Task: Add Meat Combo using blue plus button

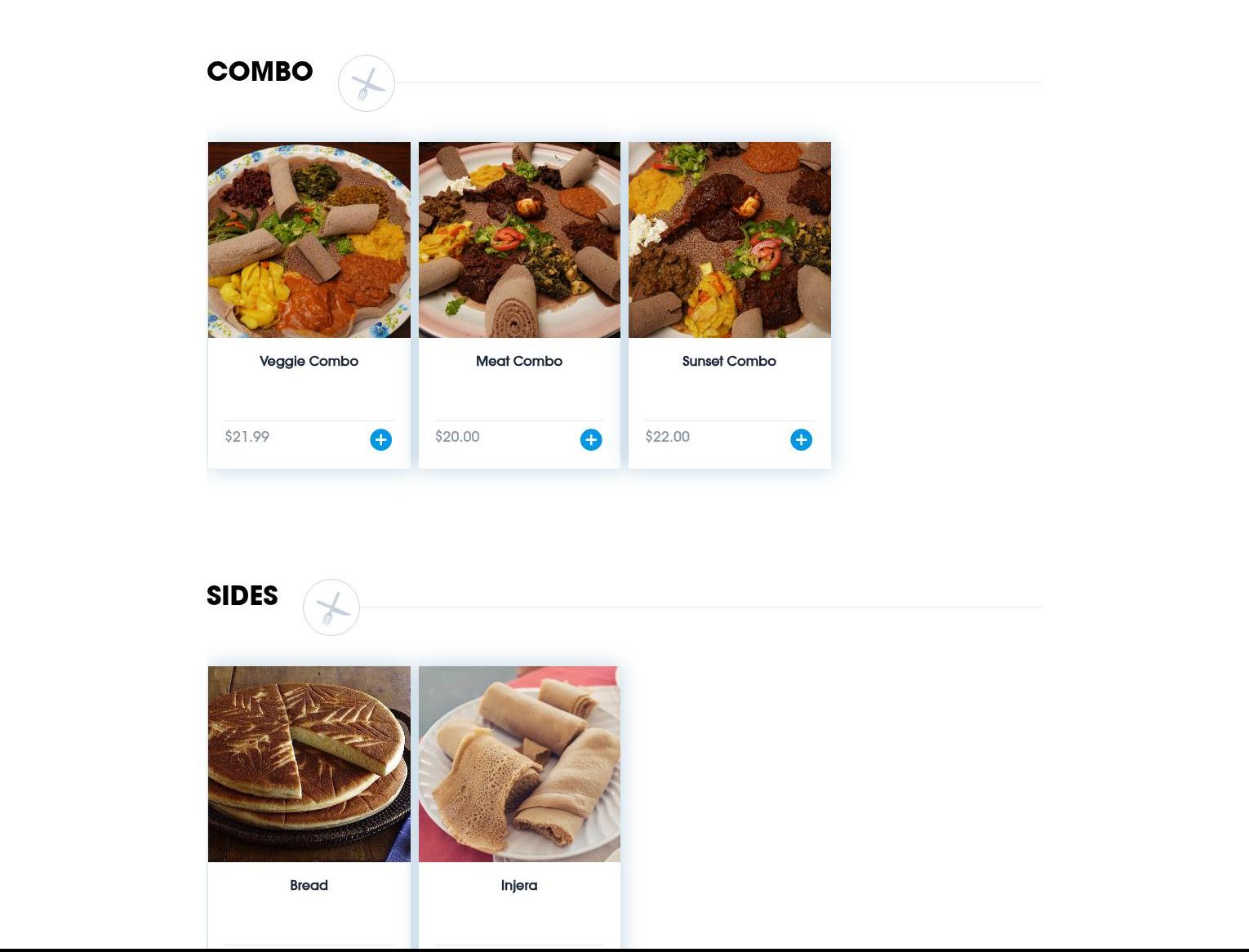Action: pos(591,440)
